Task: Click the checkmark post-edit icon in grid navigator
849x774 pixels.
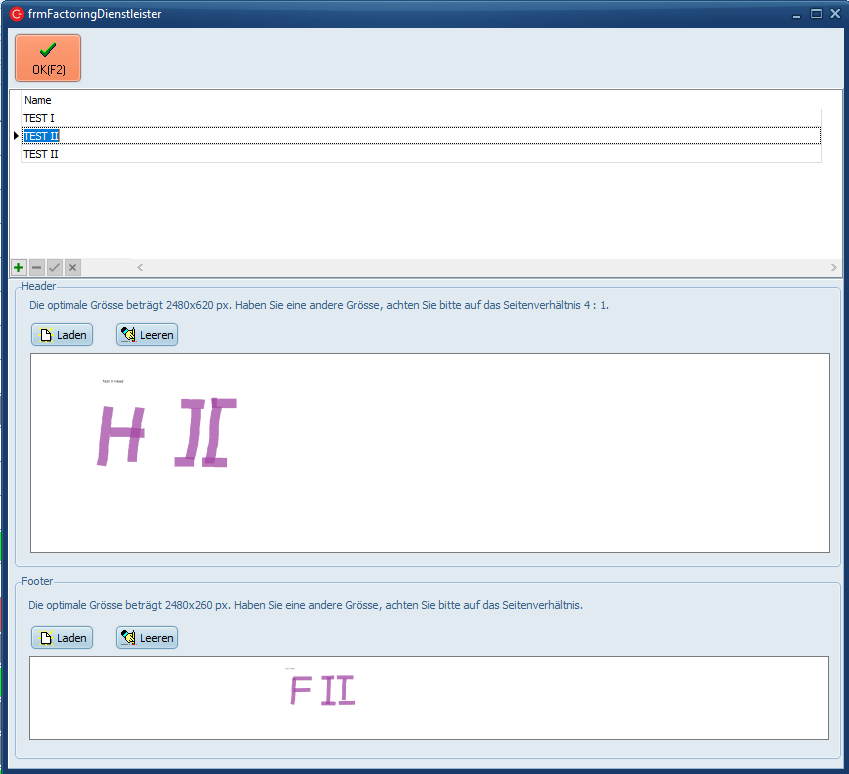Action: [55, 268]
